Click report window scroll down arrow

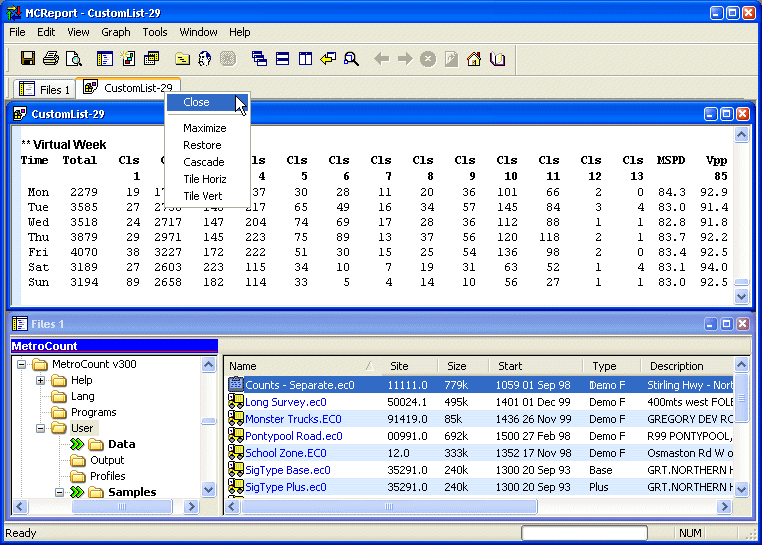point(741,296)
